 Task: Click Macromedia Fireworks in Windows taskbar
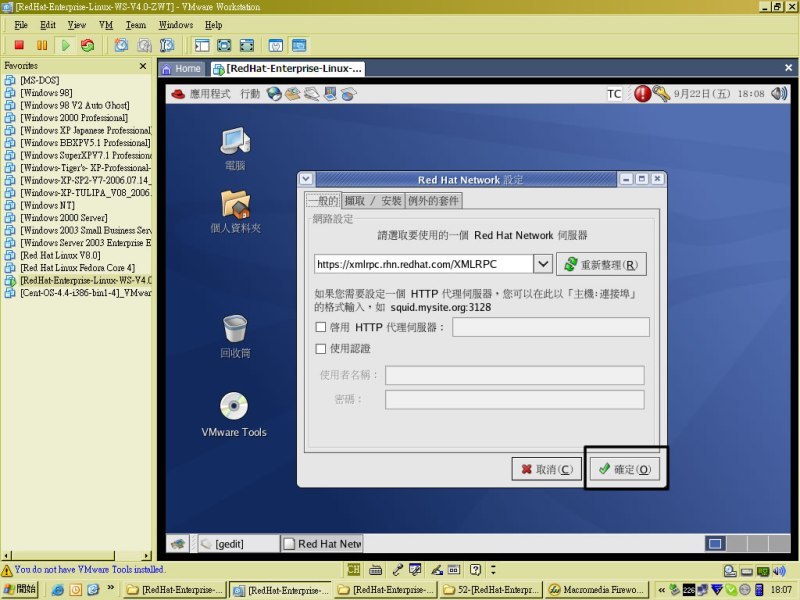pos(597,590)
